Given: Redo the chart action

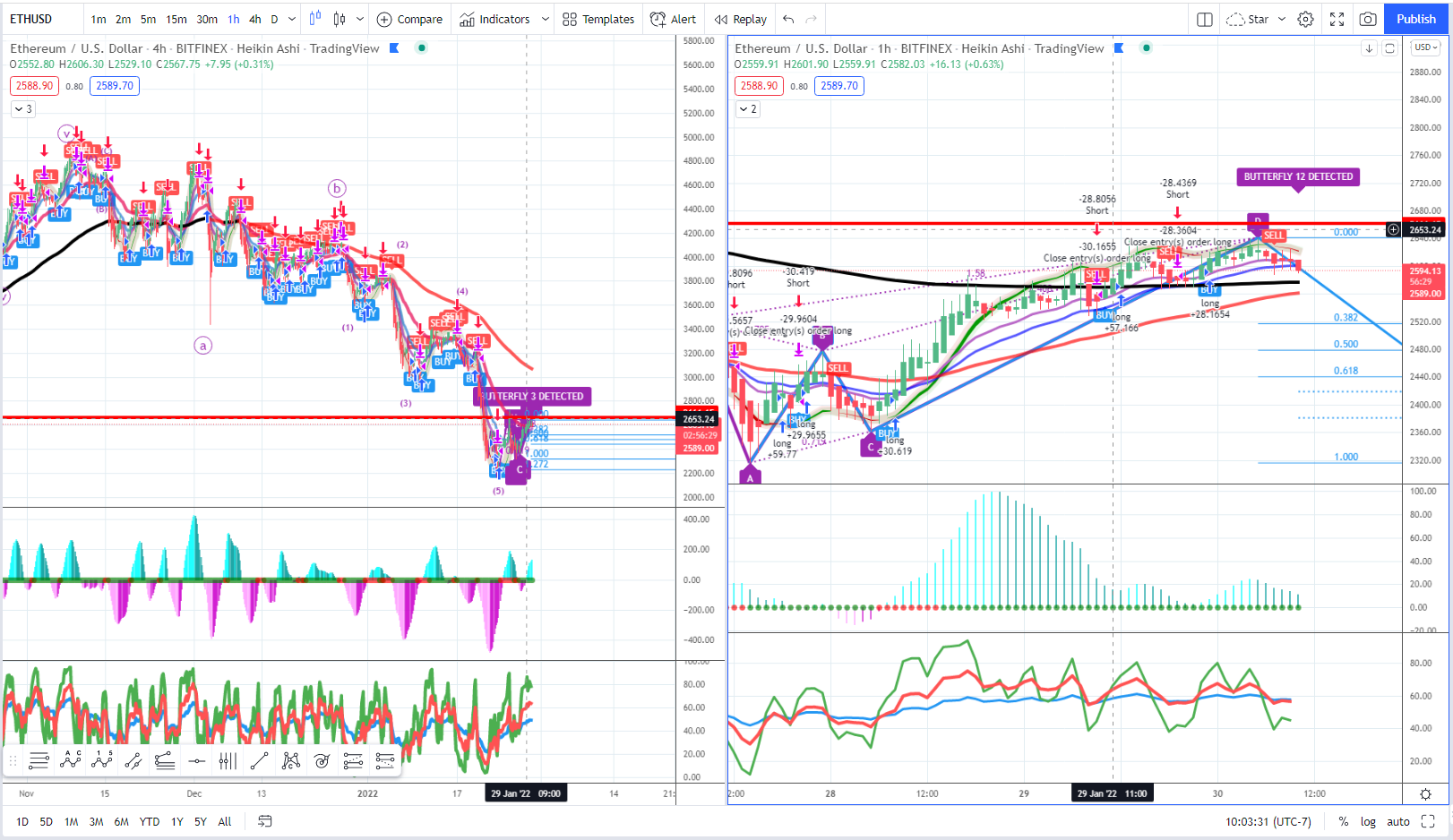Looking at the screenshot, I should click(812, 19).
